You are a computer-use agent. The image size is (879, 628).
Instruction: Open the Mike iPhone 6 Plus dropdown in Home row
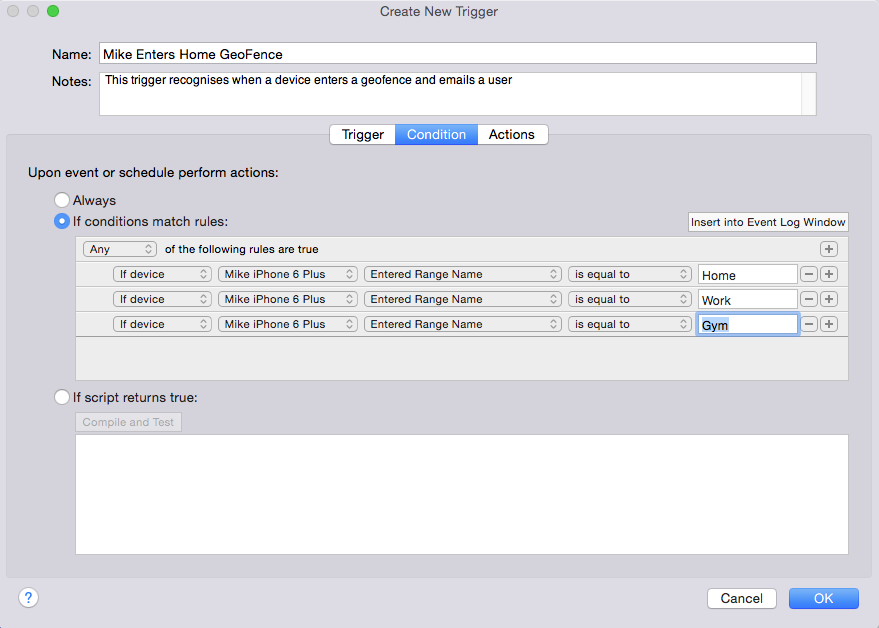coord(288,274)
